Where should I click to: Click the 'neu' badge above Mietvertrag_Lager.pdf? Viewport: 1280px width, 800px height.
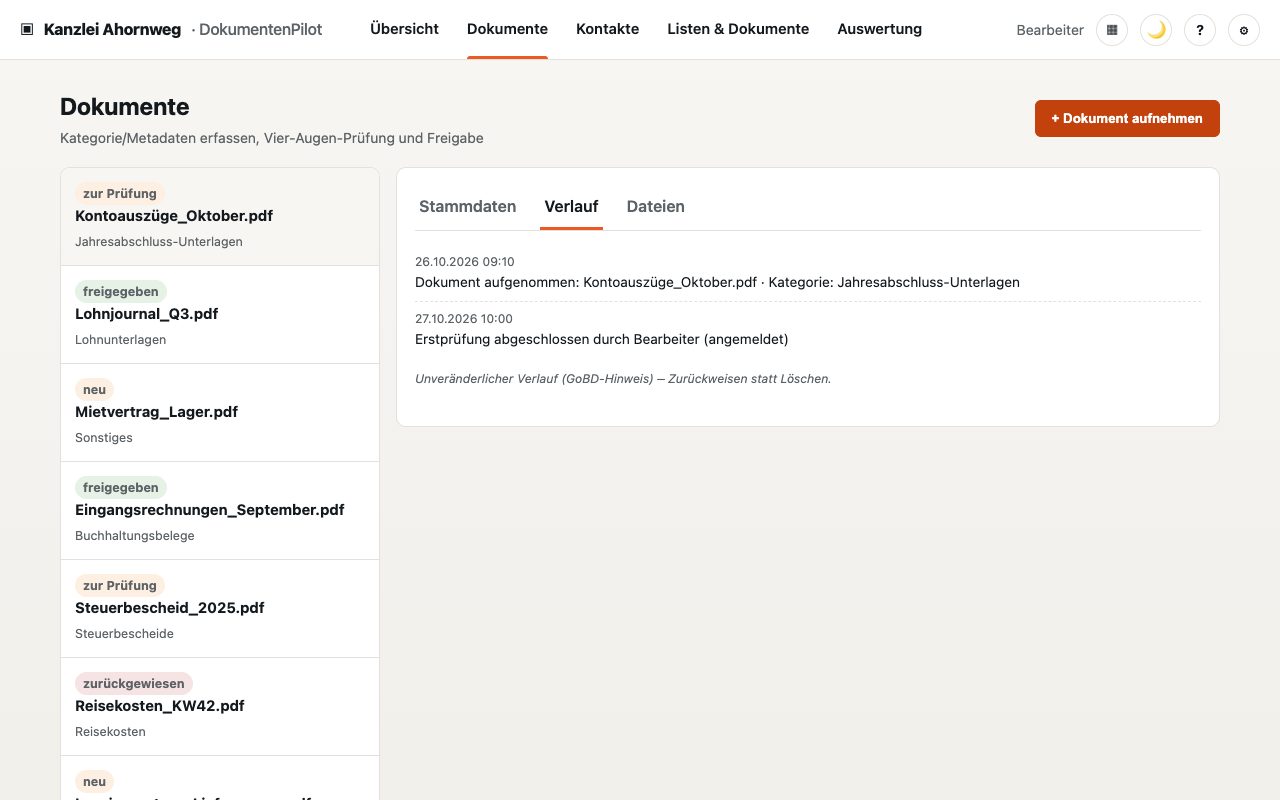tap(95, 390)
